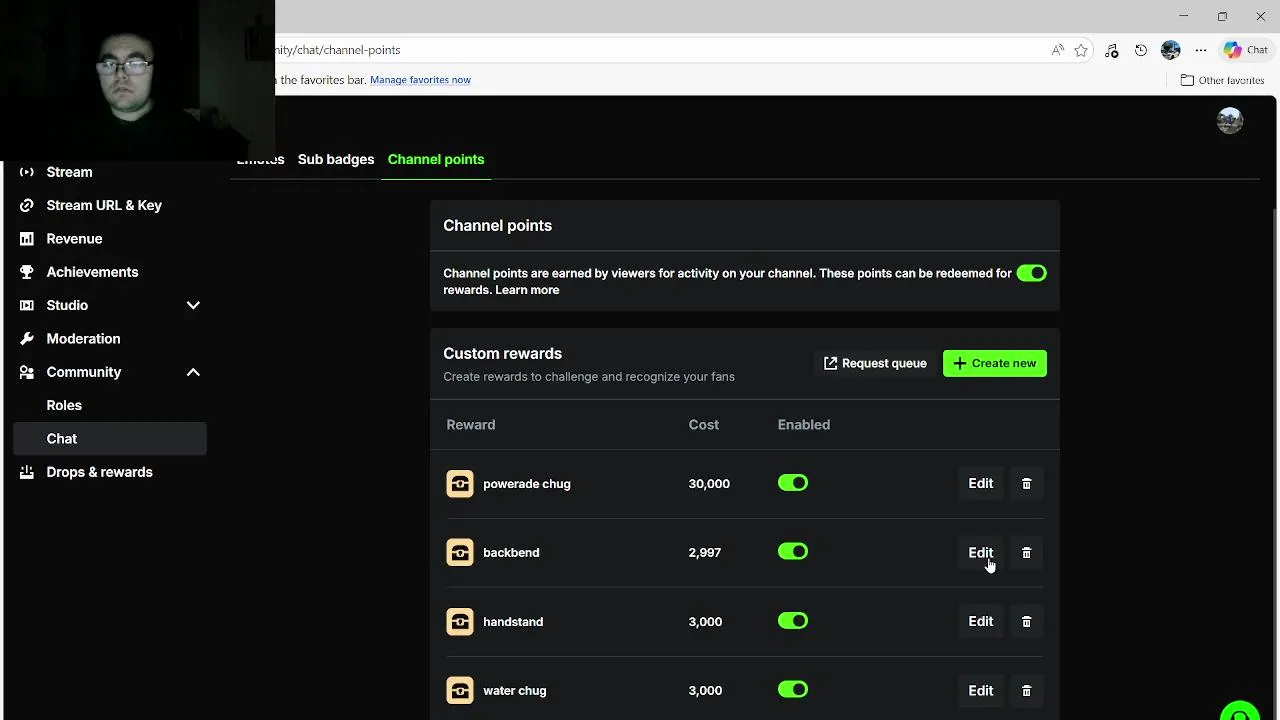Open Copilot Chat in browser toolbar

[1246, 50]
